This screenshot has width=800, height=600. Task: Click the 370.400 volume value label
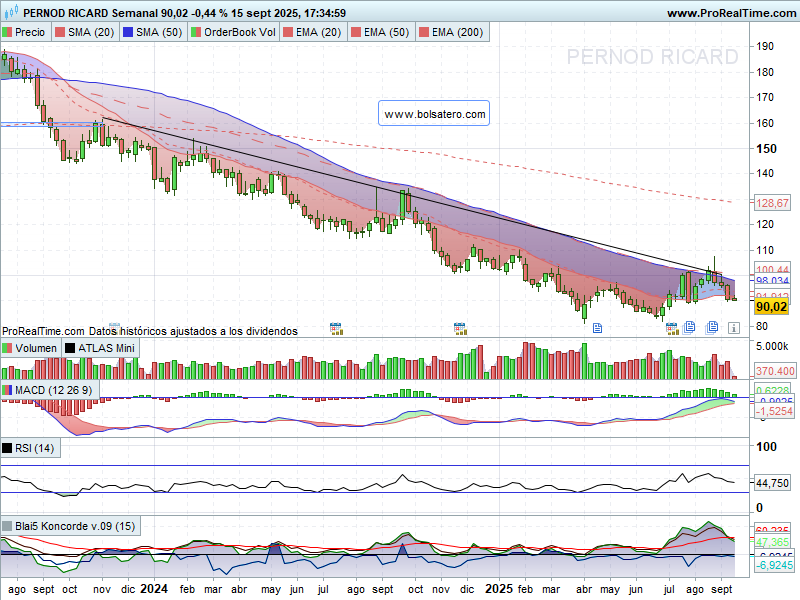pos(774,371)
